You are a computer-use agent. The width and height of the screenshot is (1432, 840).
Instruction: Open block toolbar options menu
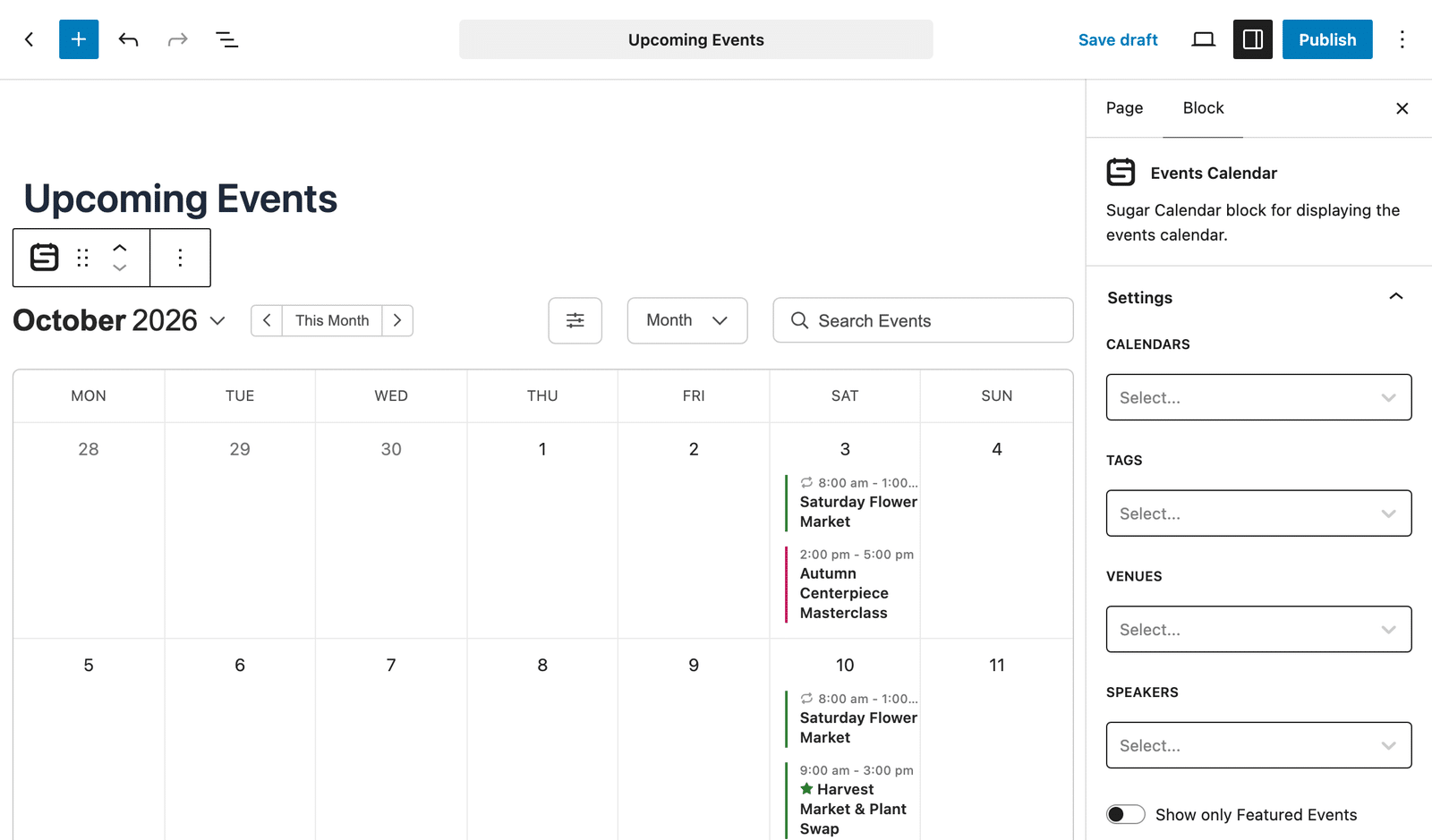(180, 258)
